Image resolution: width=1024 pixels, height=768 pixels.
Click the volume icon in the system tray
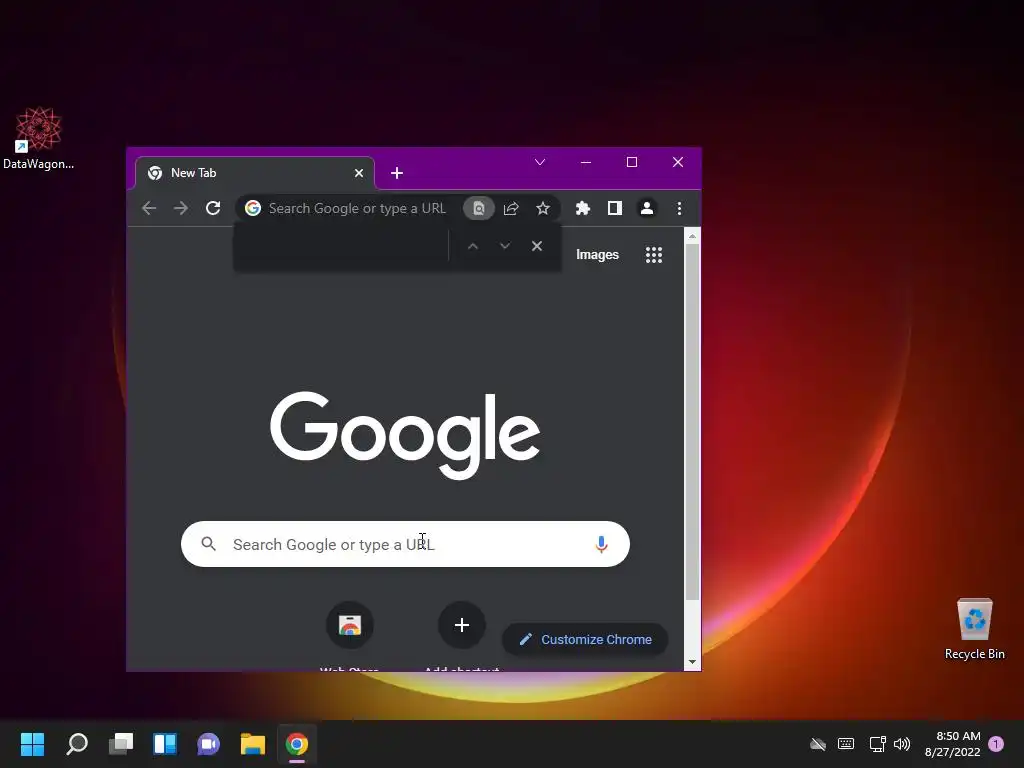click(902, 744)
